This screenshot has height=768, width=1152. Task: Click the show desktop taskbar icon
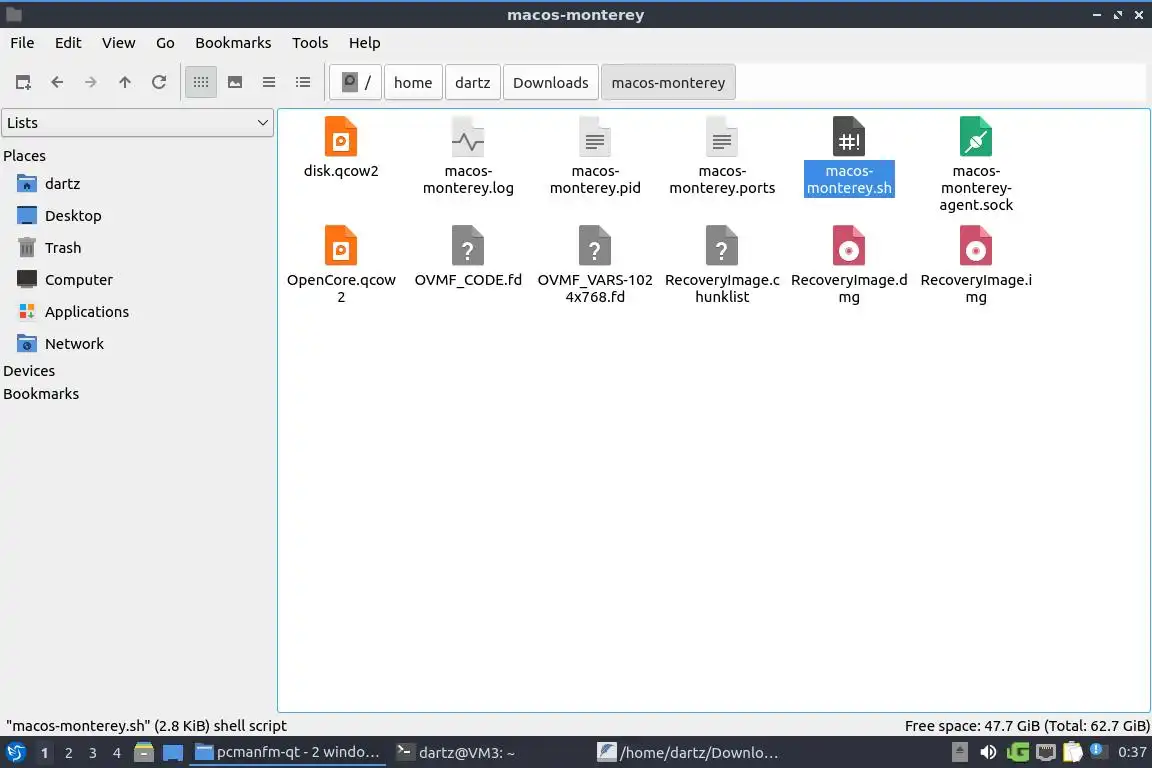(173, 753)
